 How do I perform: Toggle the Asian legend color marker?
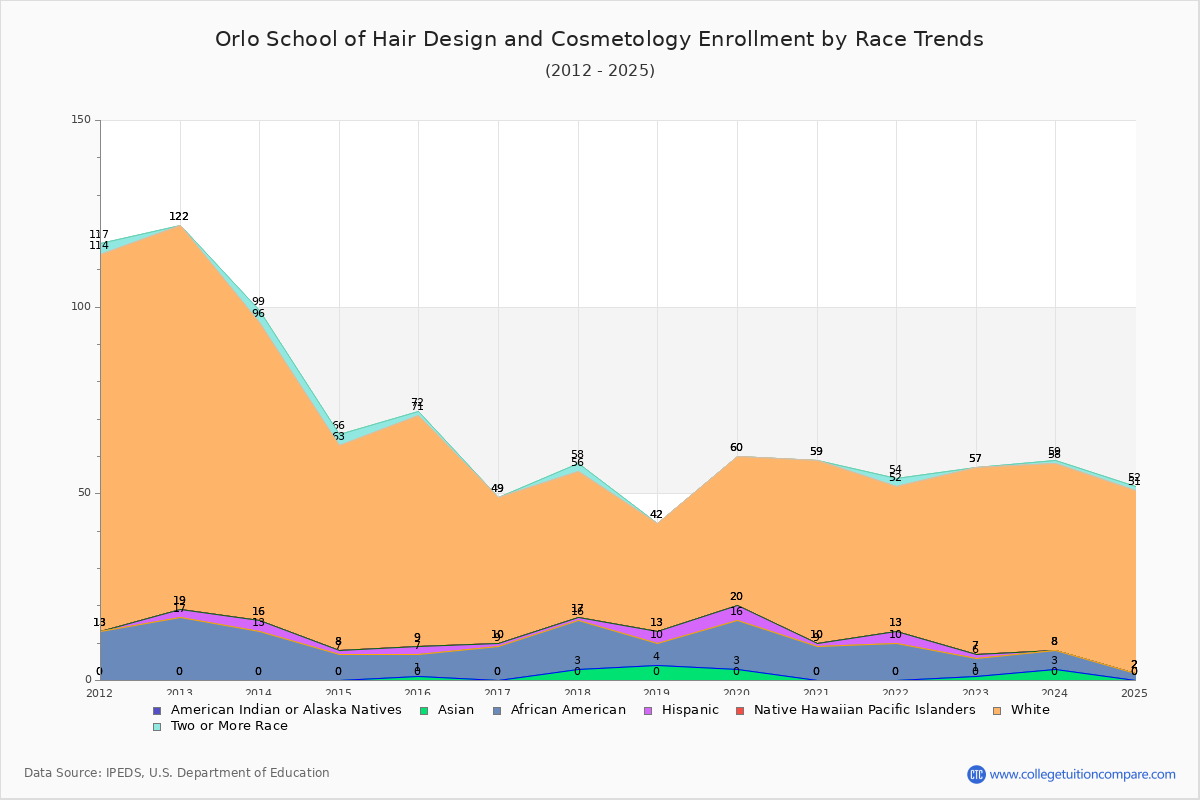tap(424, 710)
